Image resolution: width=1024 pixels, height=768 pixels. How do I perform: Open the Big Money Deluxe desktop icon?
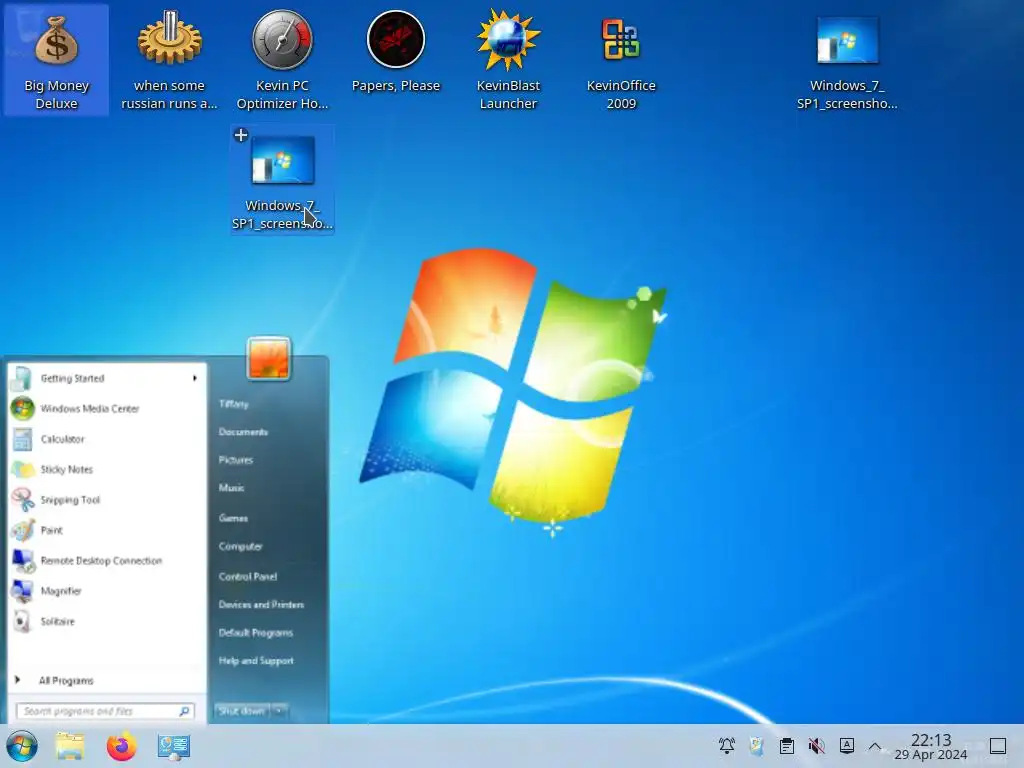click(56, 60)
